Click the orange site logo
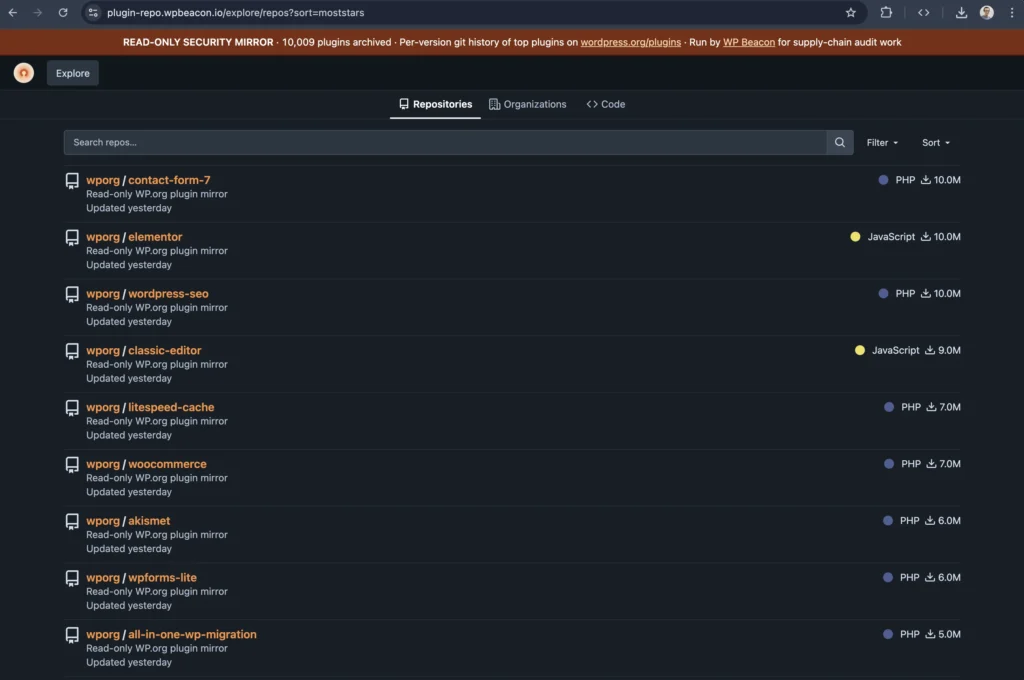1024x680 pixels. click(x=24, y=73)
